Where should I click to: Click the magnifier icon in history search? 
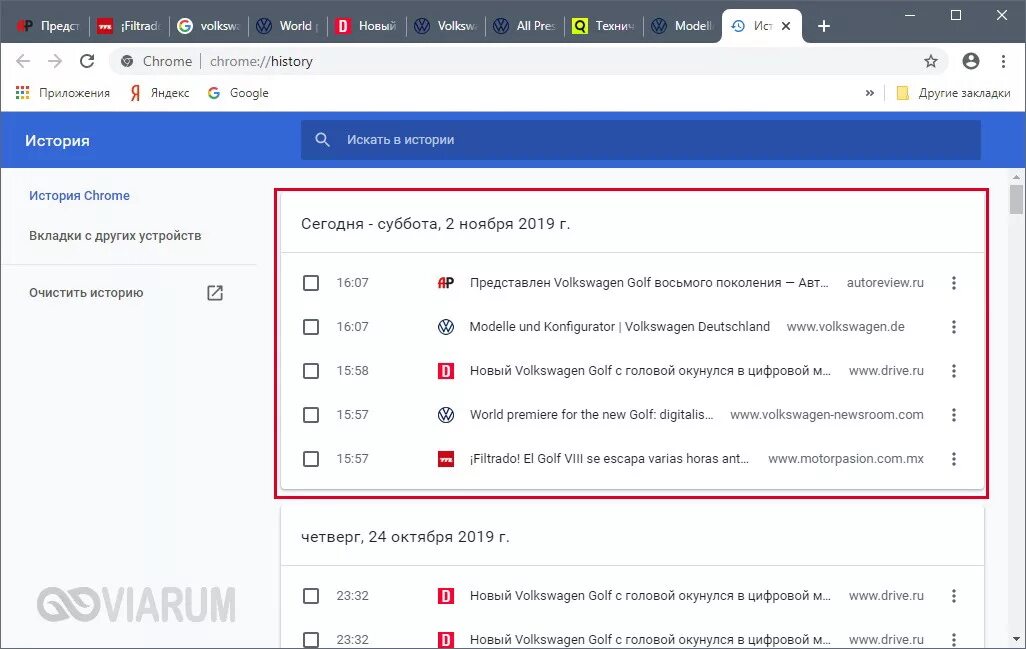pos(322,140)
